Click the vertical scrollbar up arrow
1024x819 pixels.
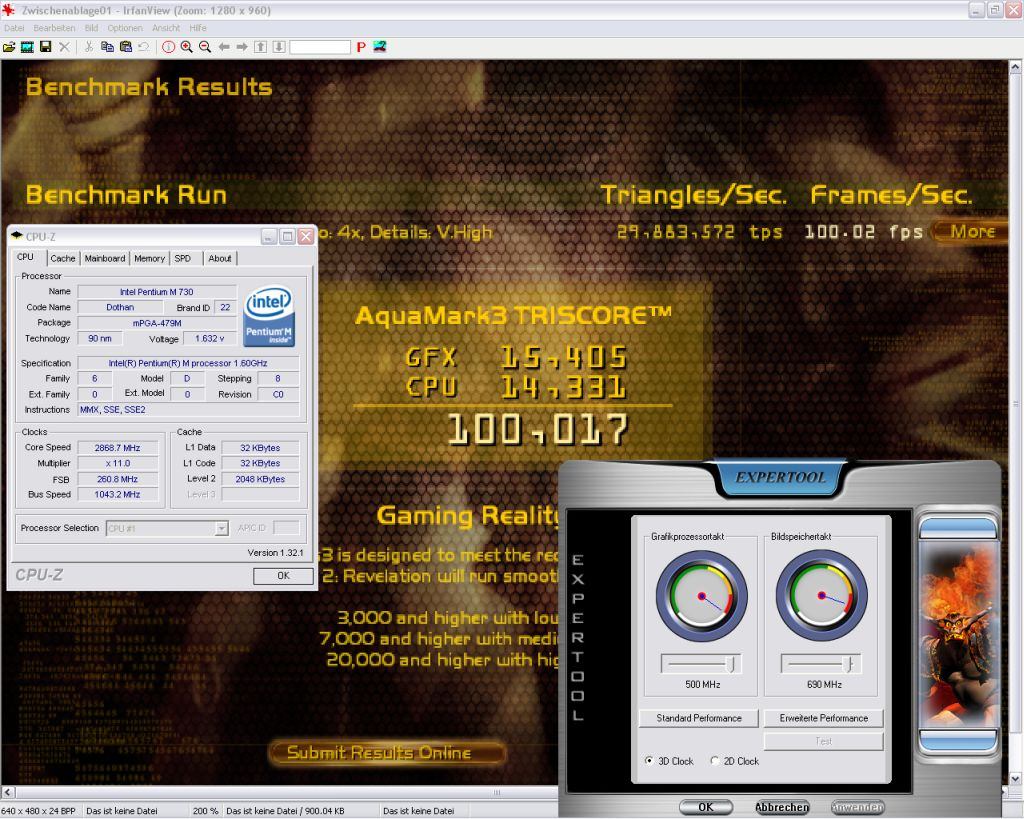coord(1016,66)
